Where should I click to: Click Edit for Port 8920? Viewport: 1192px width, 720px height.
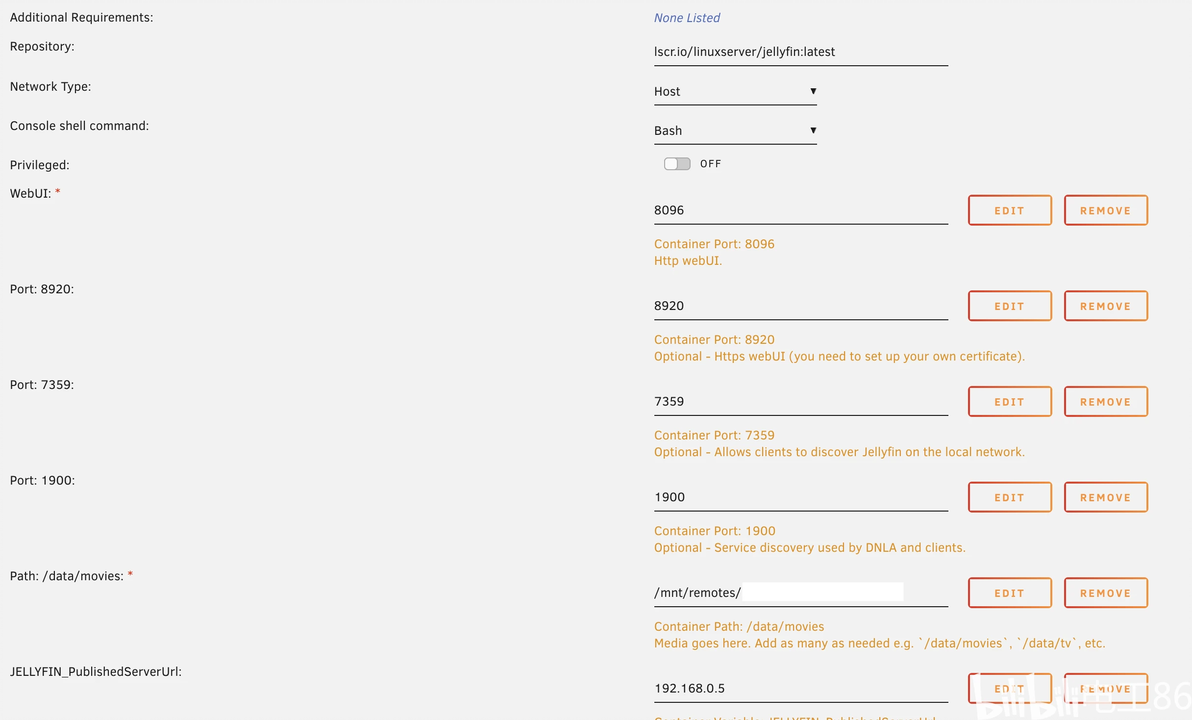[x=1009, y=307]
